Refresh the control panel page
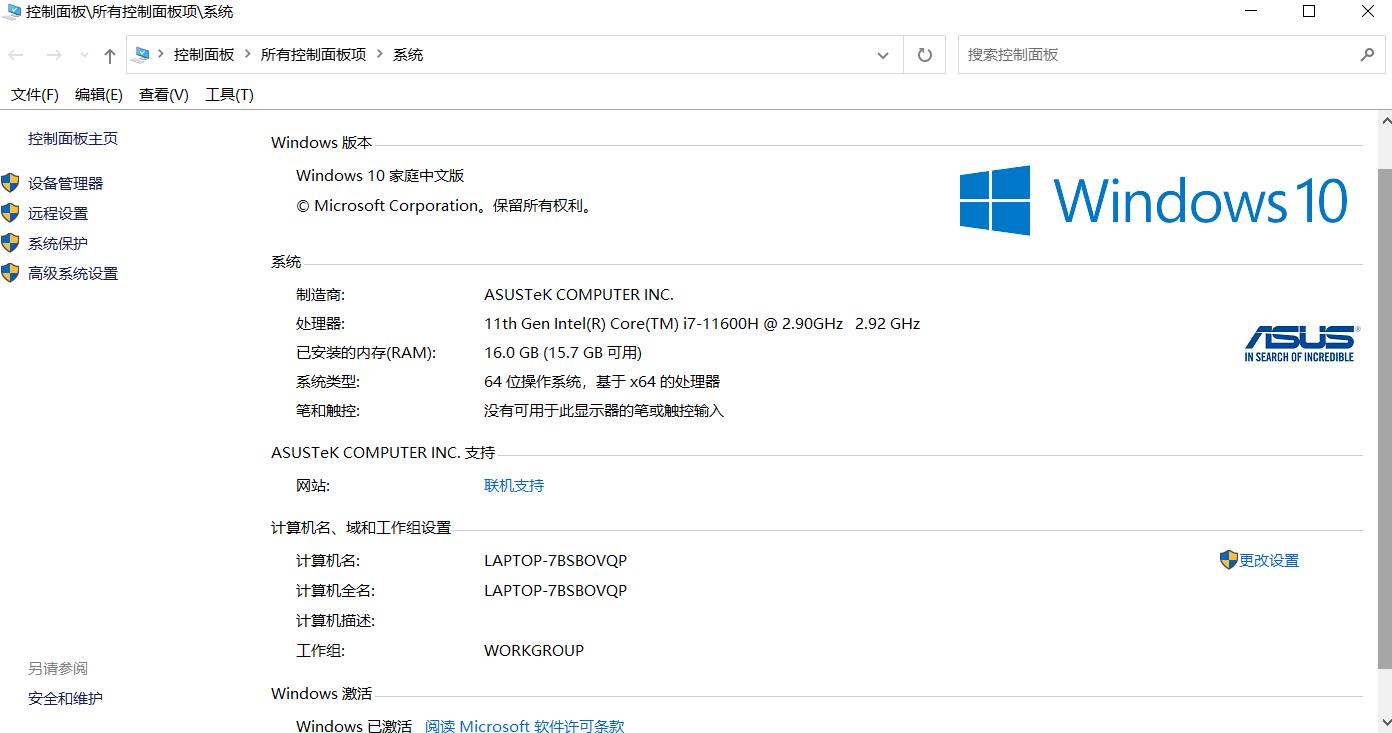This screenshot has height=733, width=1392. (924, 55)
